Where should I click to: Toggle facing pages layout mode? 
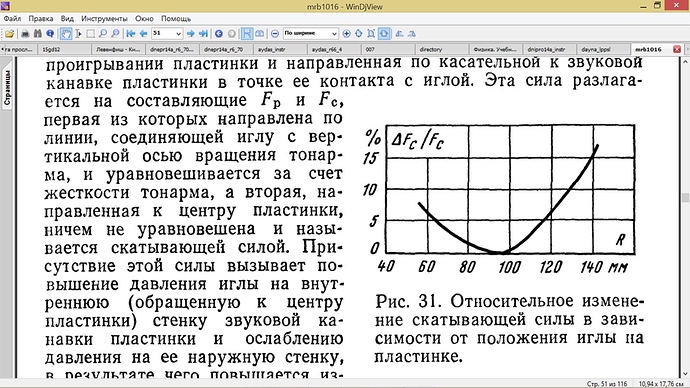tap(260, 33)
